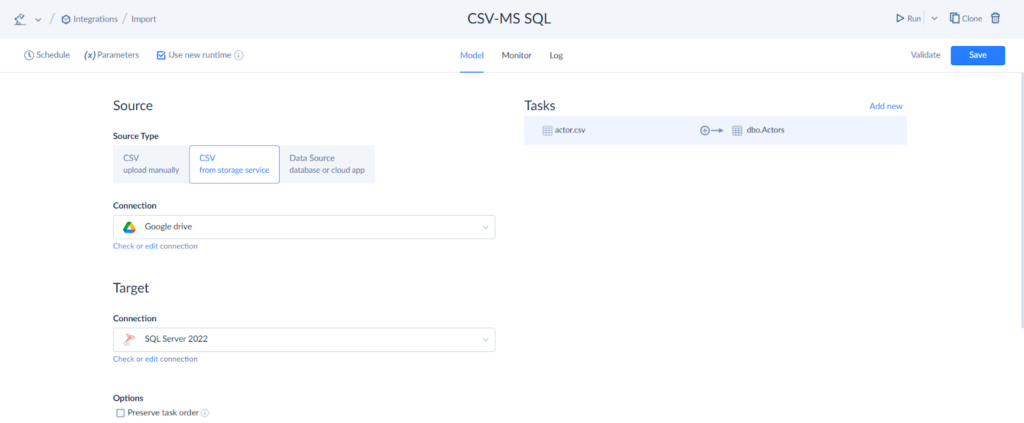Click the Skyvia logo icon
Viewport: 1024px width, 423px height.
(x=20, y=19)
